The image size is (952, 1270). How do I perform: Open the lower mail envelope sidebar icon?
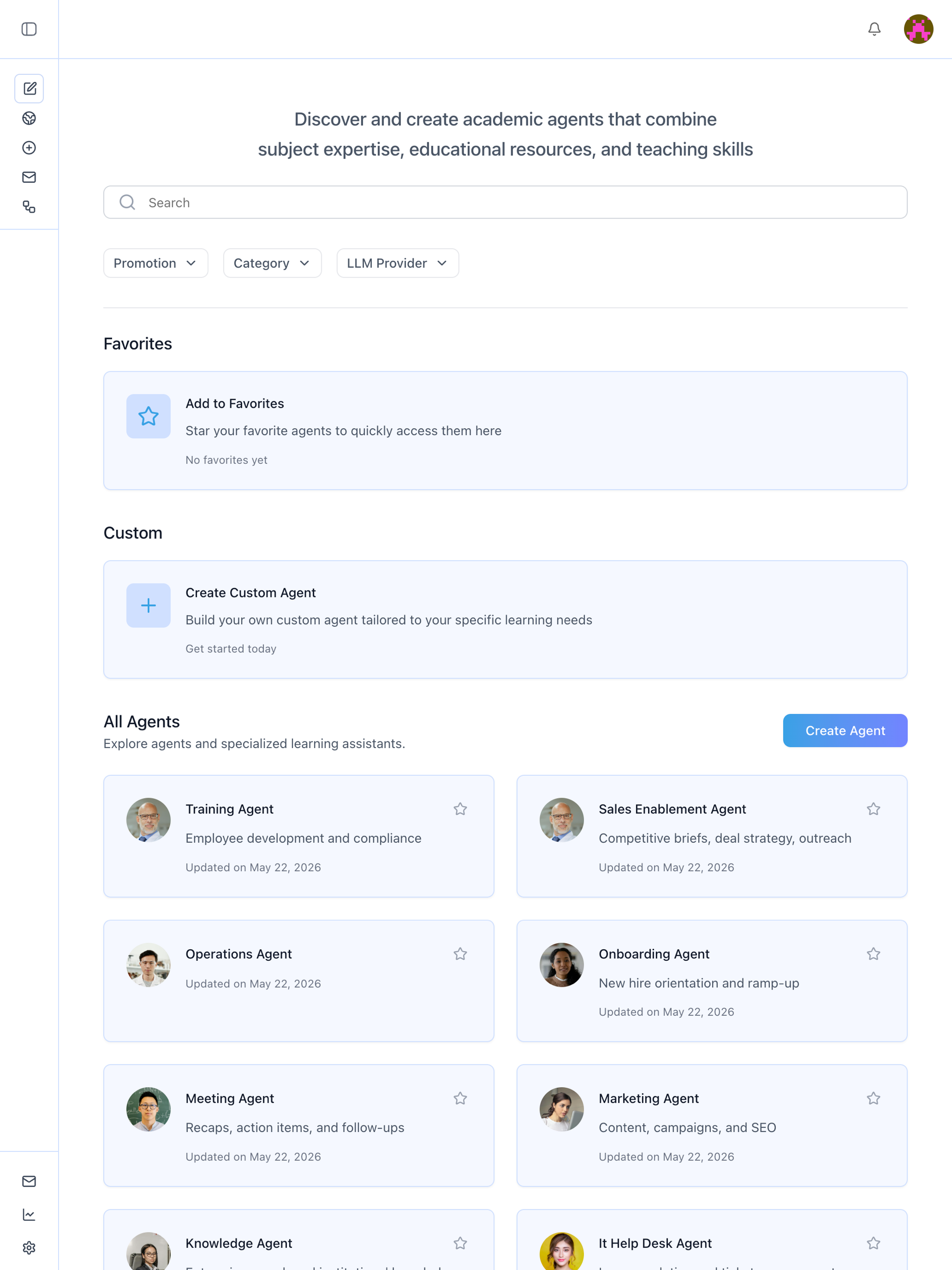click(29, 1181)
